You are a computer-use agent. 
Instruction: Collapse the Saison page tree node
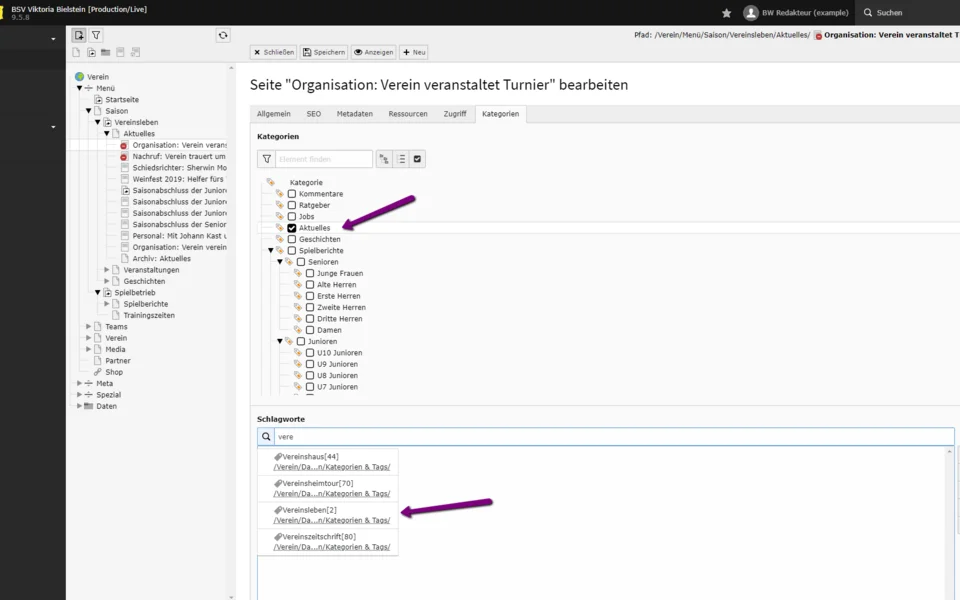point(89,111)
